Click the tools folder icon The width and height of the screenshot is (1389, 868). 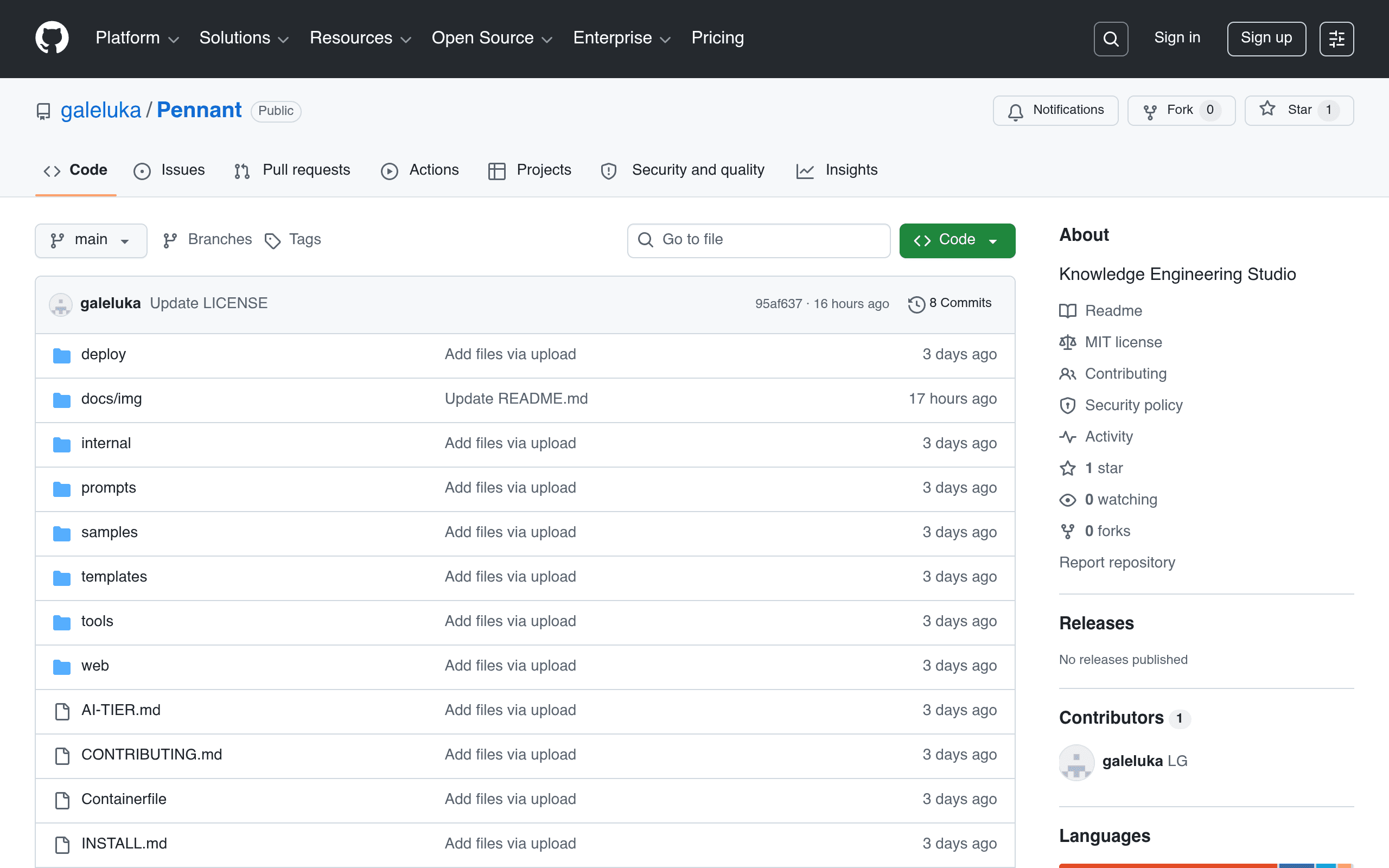pos(62,622)
